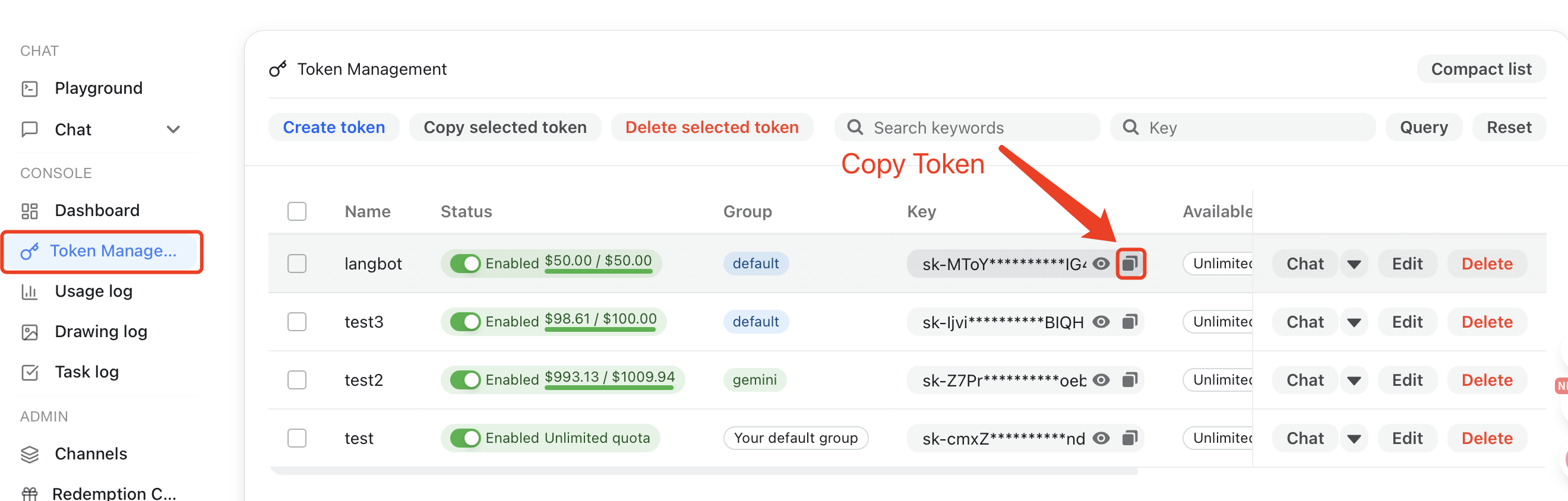Viewport: 1568px width, 501px height.
Task: Select all tokens with header checkbox
Action: 297,211
